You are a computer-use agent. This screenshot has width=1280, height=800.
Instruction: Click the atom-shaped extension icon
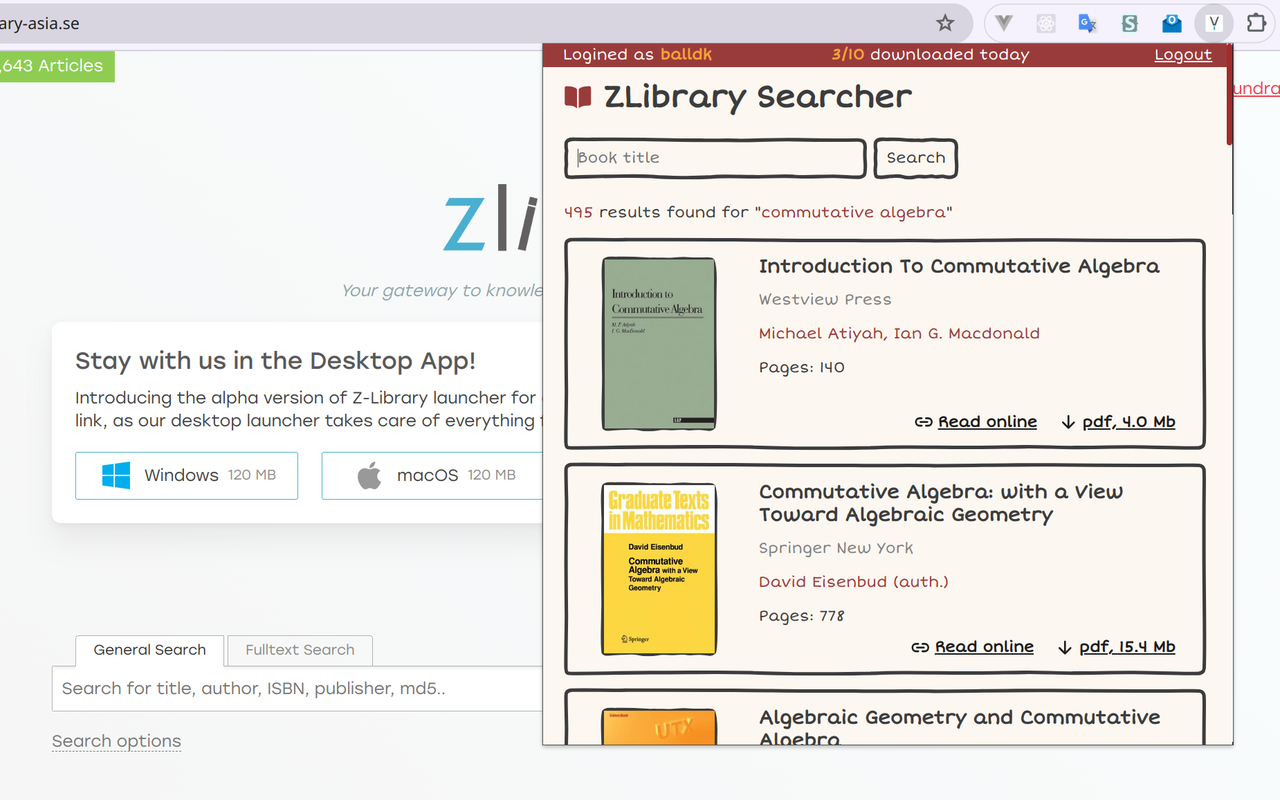[1045, 22]
